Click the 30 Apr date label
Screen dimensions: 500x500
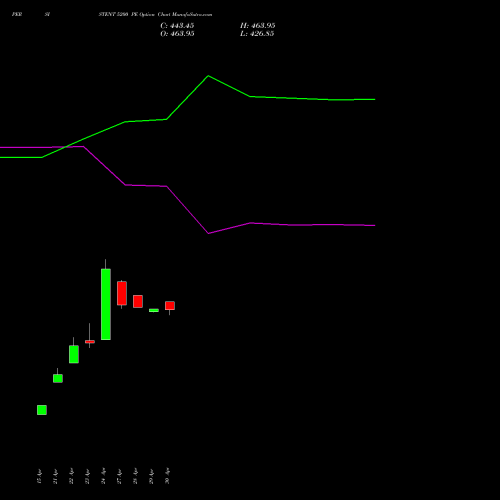coord(167,476)
